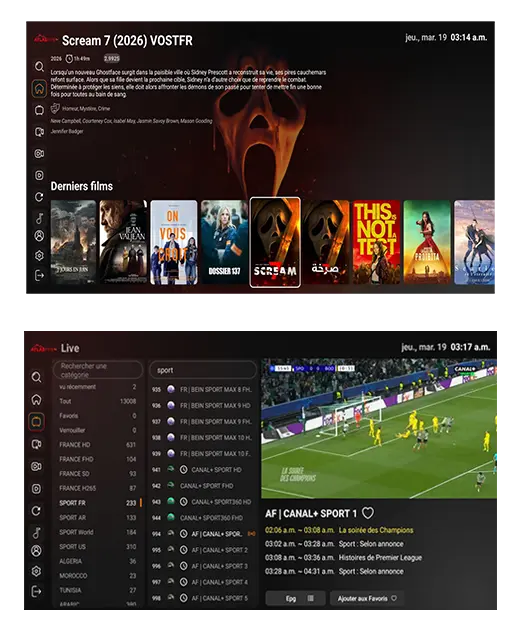The height and width of the screenshot is (630, 520).
Task: Play channel 996 AF | CANAL+ SPORT 3
Action: click(203, 566)
